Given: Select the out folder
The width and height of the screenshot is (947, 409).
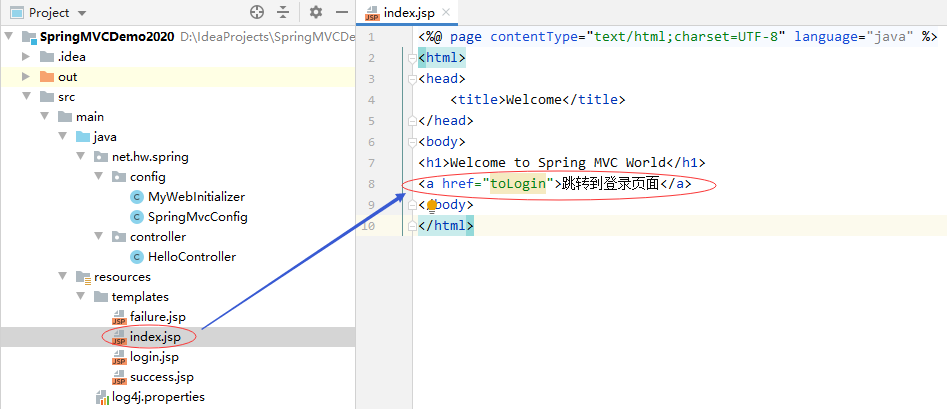Looking at the screenshot, I should (x=68, y=77).
